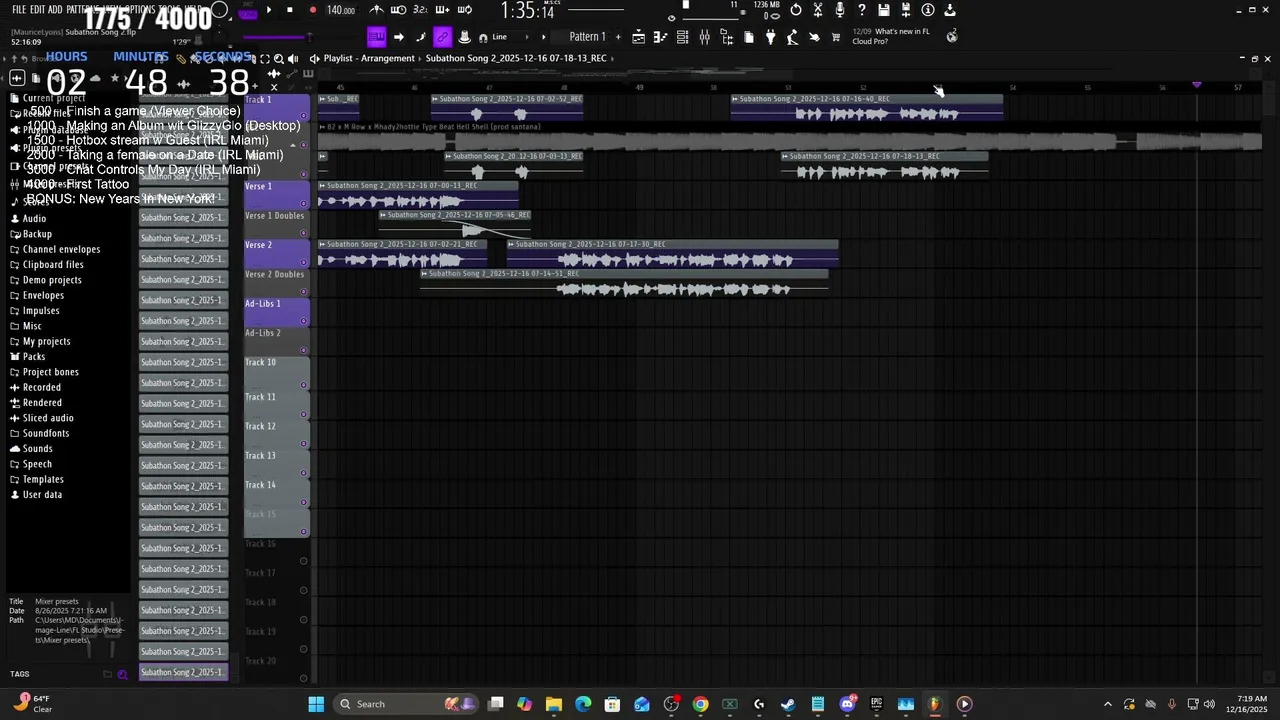Mute the Track 17 toggle circle
This screenshot has width=1280, height=720.
click(x=304, y=590)
